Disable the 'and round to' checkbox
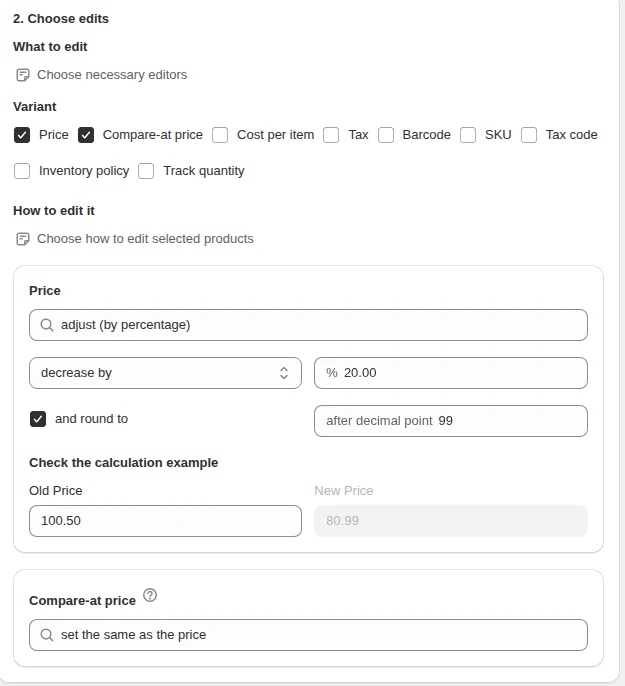This screenshot has height=686, width=625. pos(38,419)
